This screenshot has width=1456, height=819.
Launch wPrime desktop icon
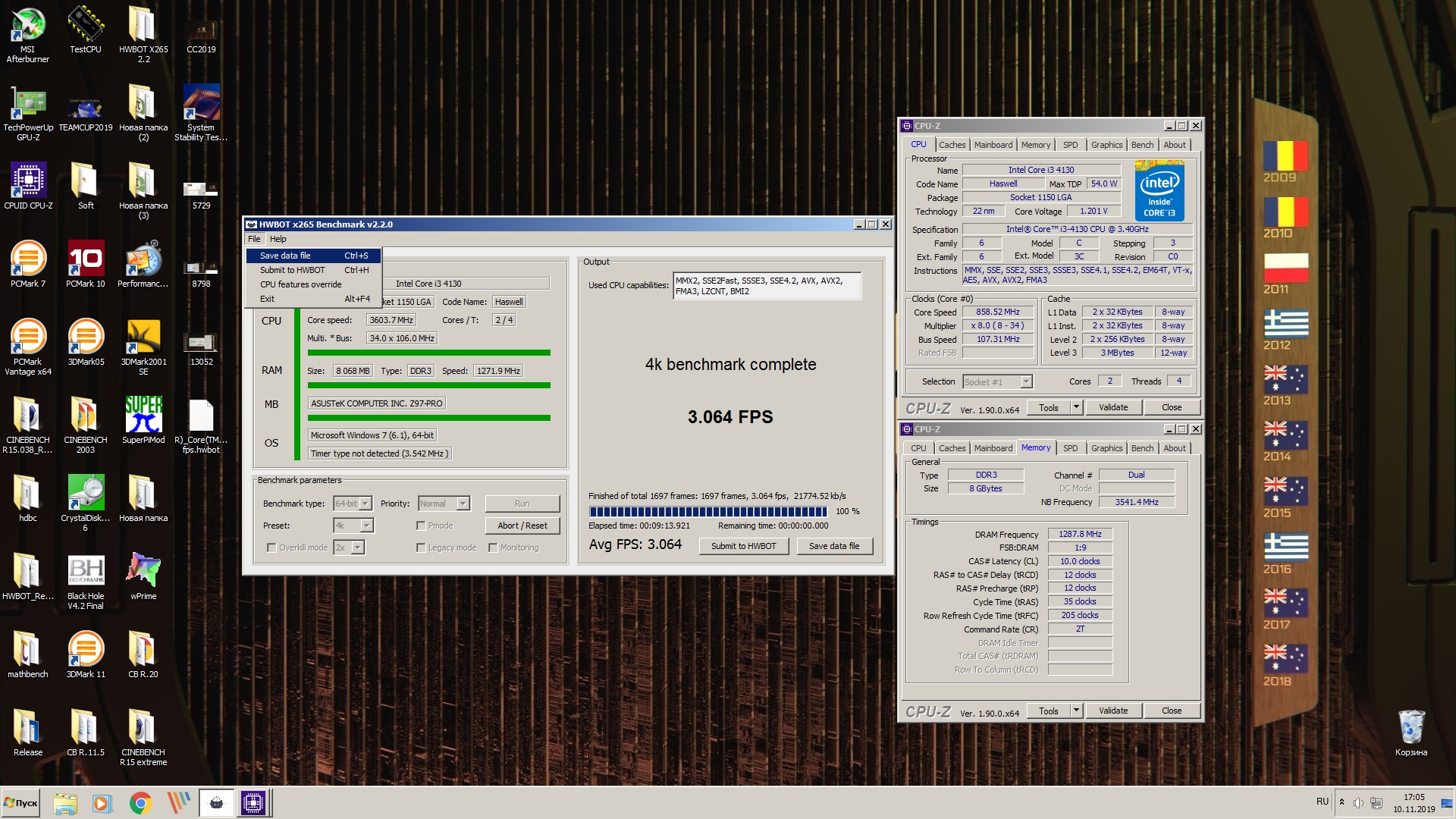point(143,576)
